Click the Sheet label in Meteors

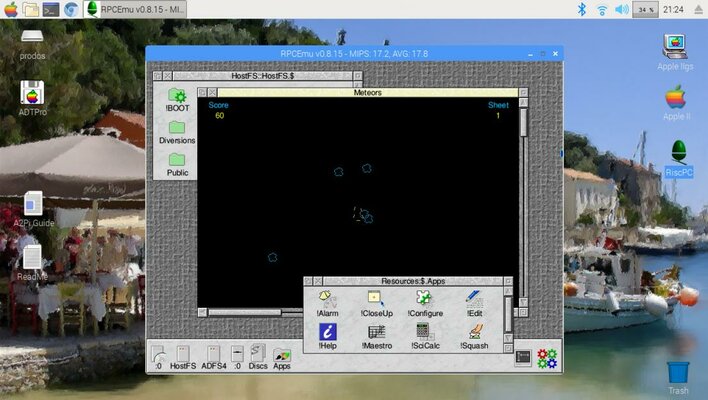click(498, 105)
